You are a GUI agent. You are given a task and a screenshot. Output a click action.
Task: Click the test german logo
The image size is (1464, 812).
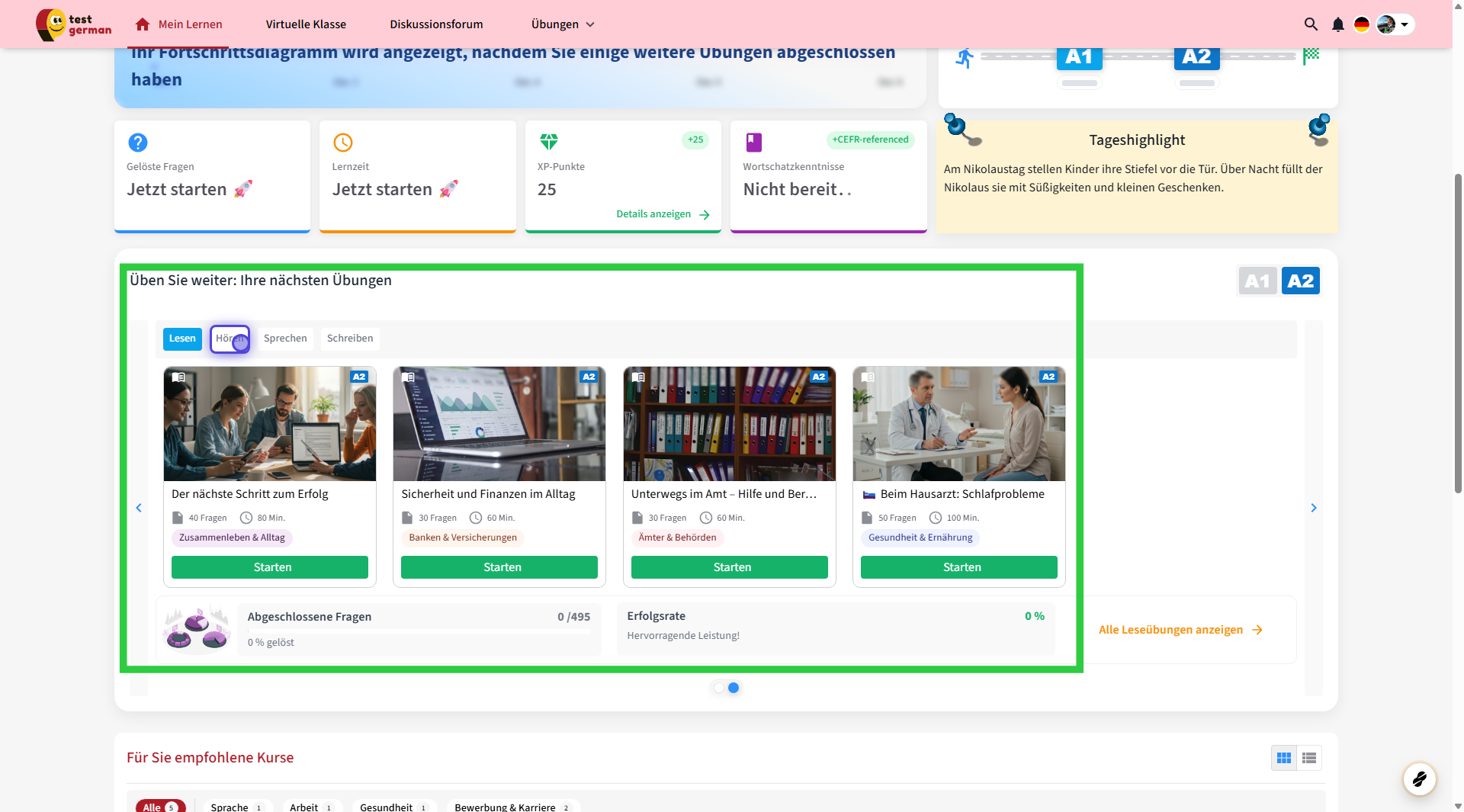pyautogui.click(x=74, y=24)
